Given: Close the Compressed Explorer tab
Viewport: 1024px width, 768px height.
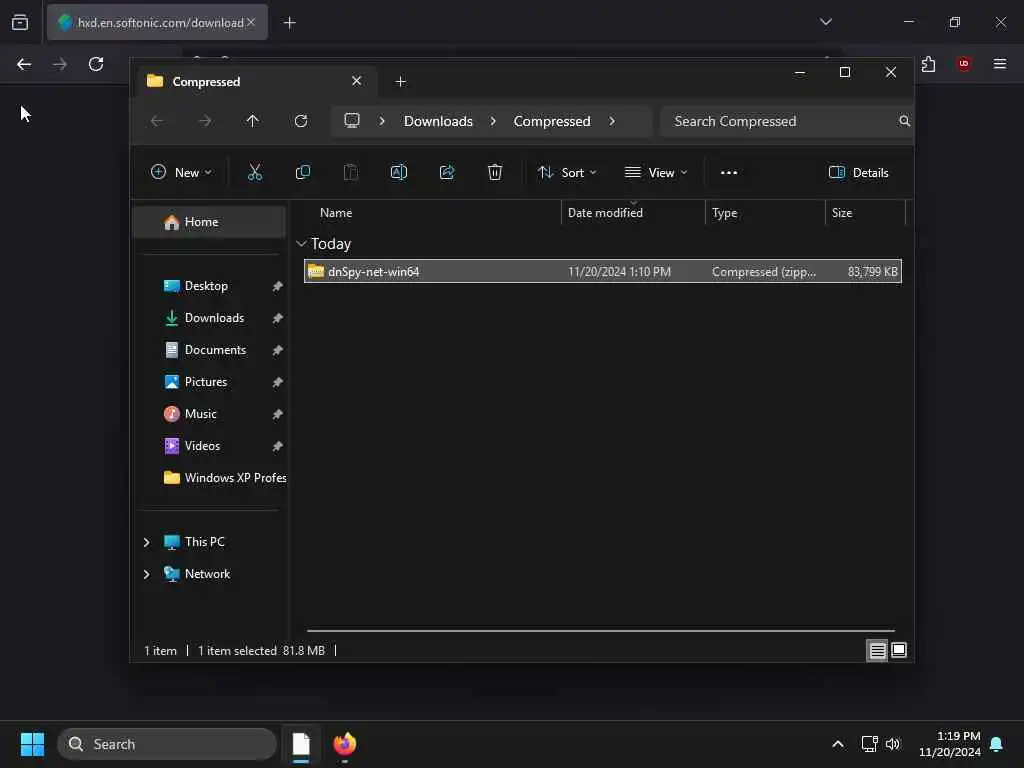Looking at the screenshot, I should 356,81.
